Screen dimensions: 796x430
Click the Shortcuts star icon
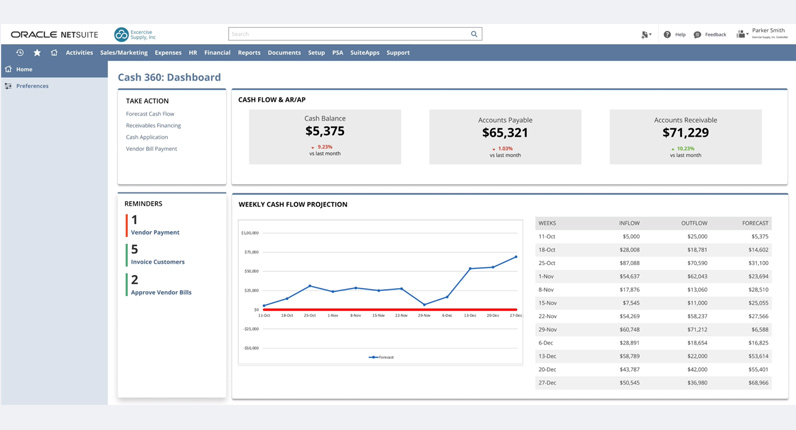point(37,53)
